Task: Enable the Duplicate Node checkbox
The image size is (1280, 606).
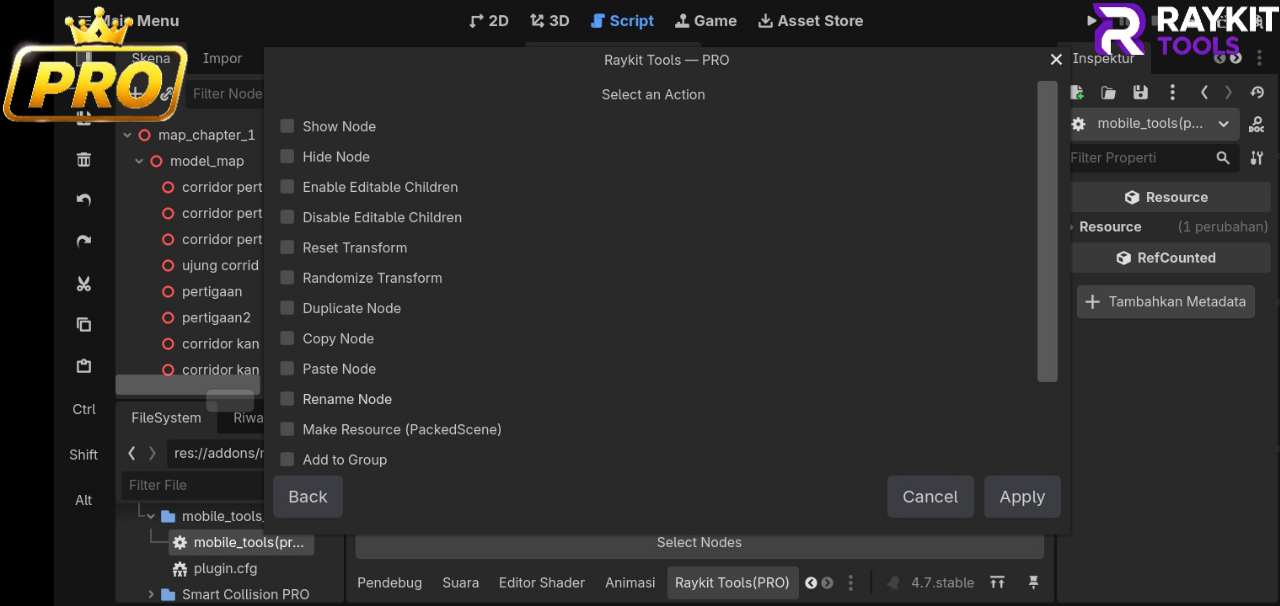Action: (x=287, y=308)
